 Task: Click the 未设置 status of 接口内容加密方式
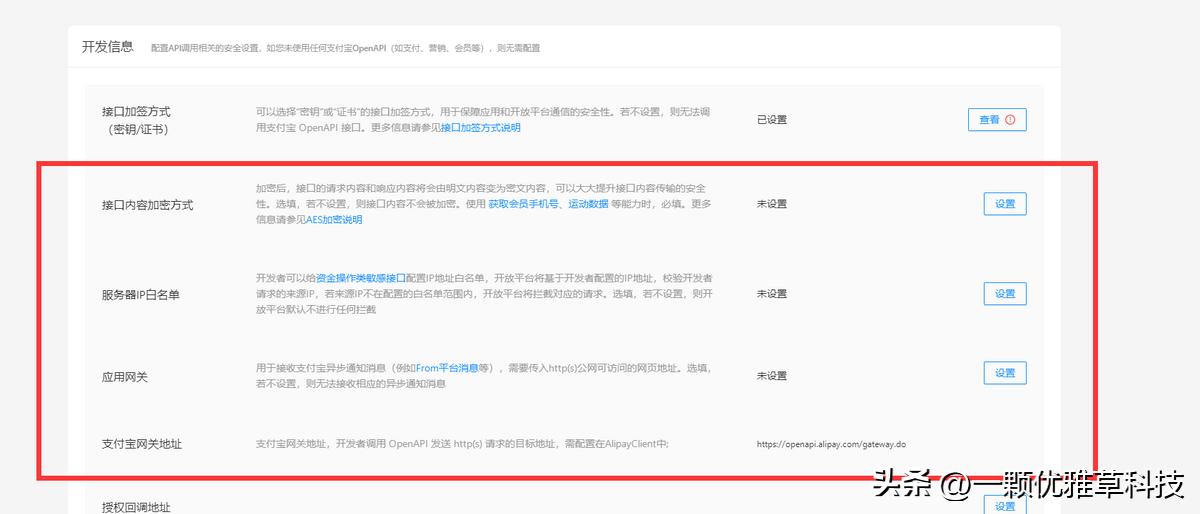coord(772,204)
